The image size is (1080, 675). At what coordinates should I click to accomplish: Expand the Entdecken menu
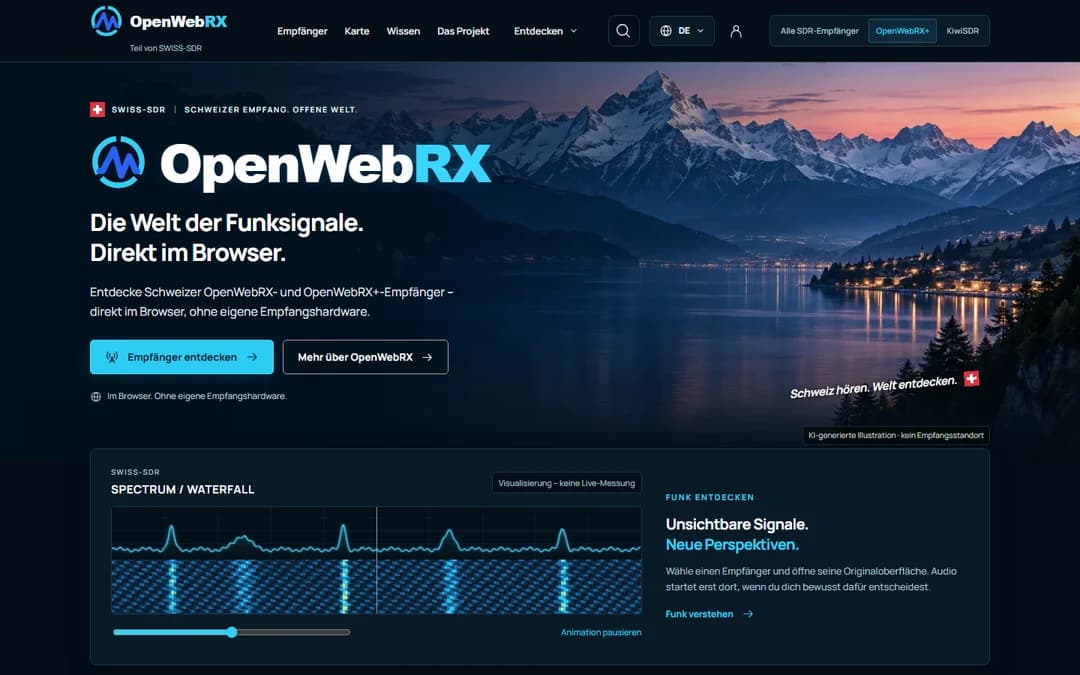point(546,31)
